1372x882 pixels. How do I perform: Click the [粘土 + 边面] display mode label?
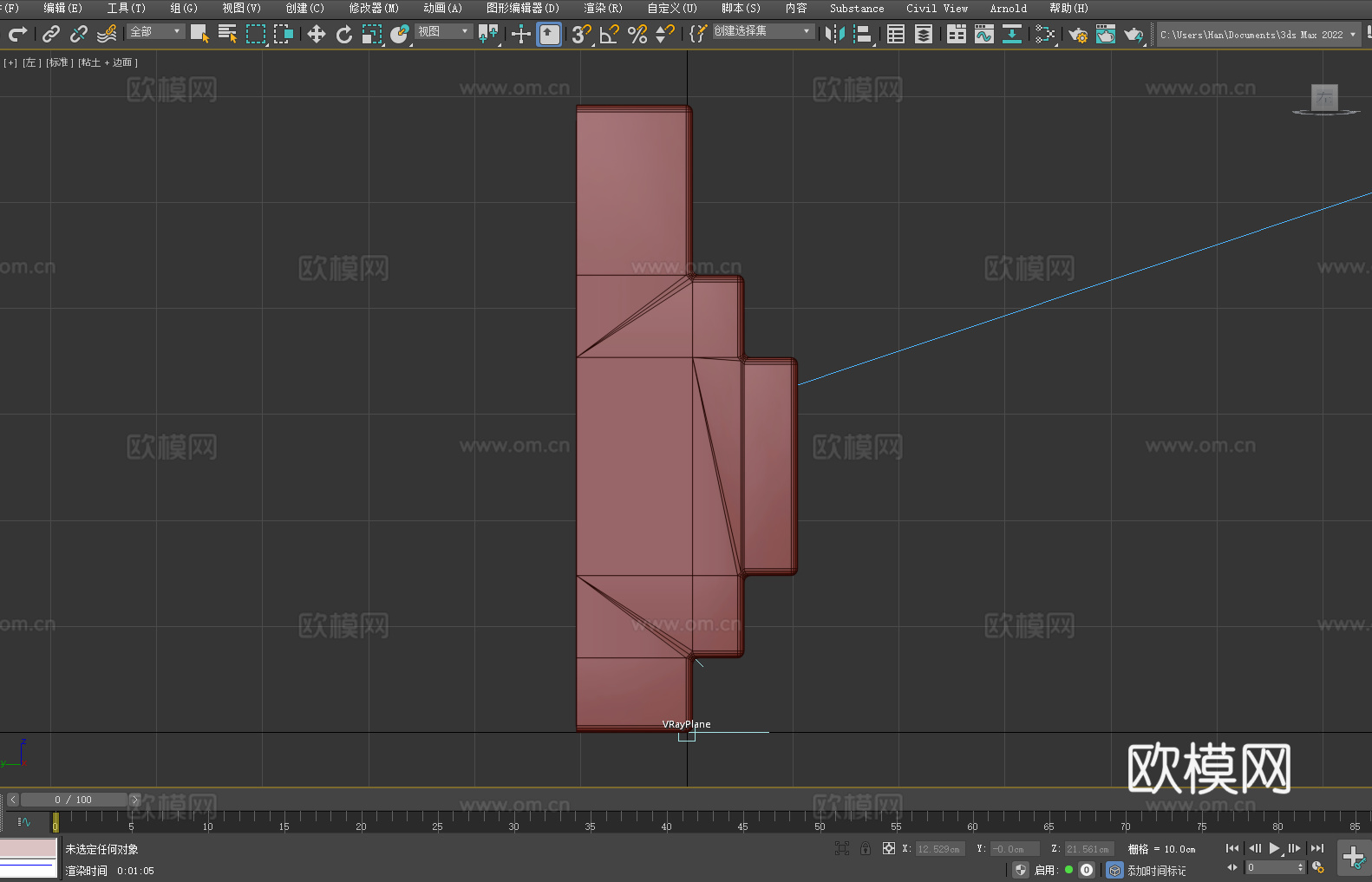coord(108,62)
